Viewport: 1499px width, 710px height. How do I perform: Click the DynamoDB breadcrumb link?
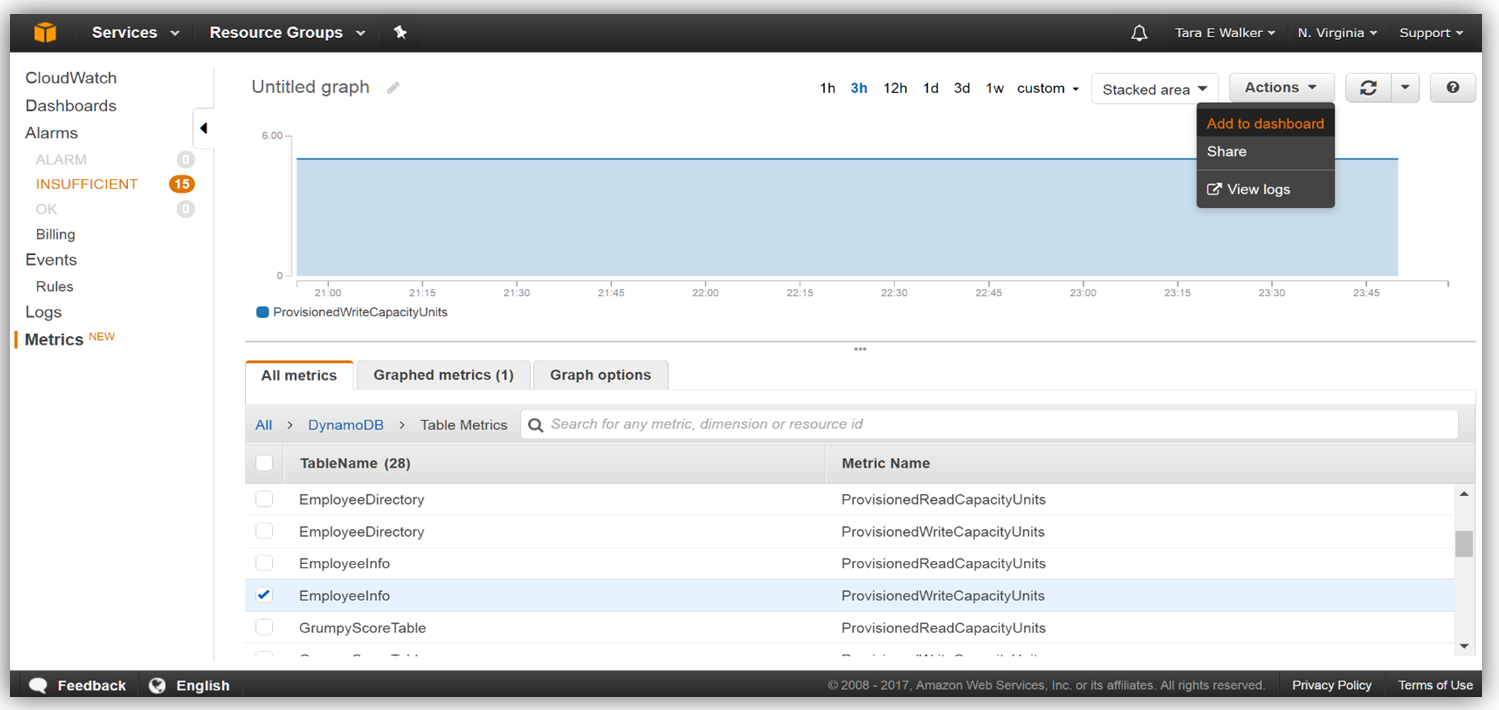tap(345, 425)
